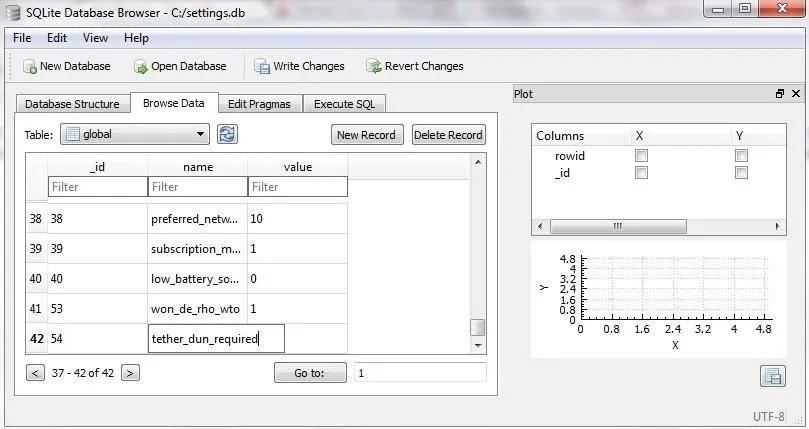Click the name column filter field
Screen dimensions: 809x429
pyautogui.click(x=198, y=186)
